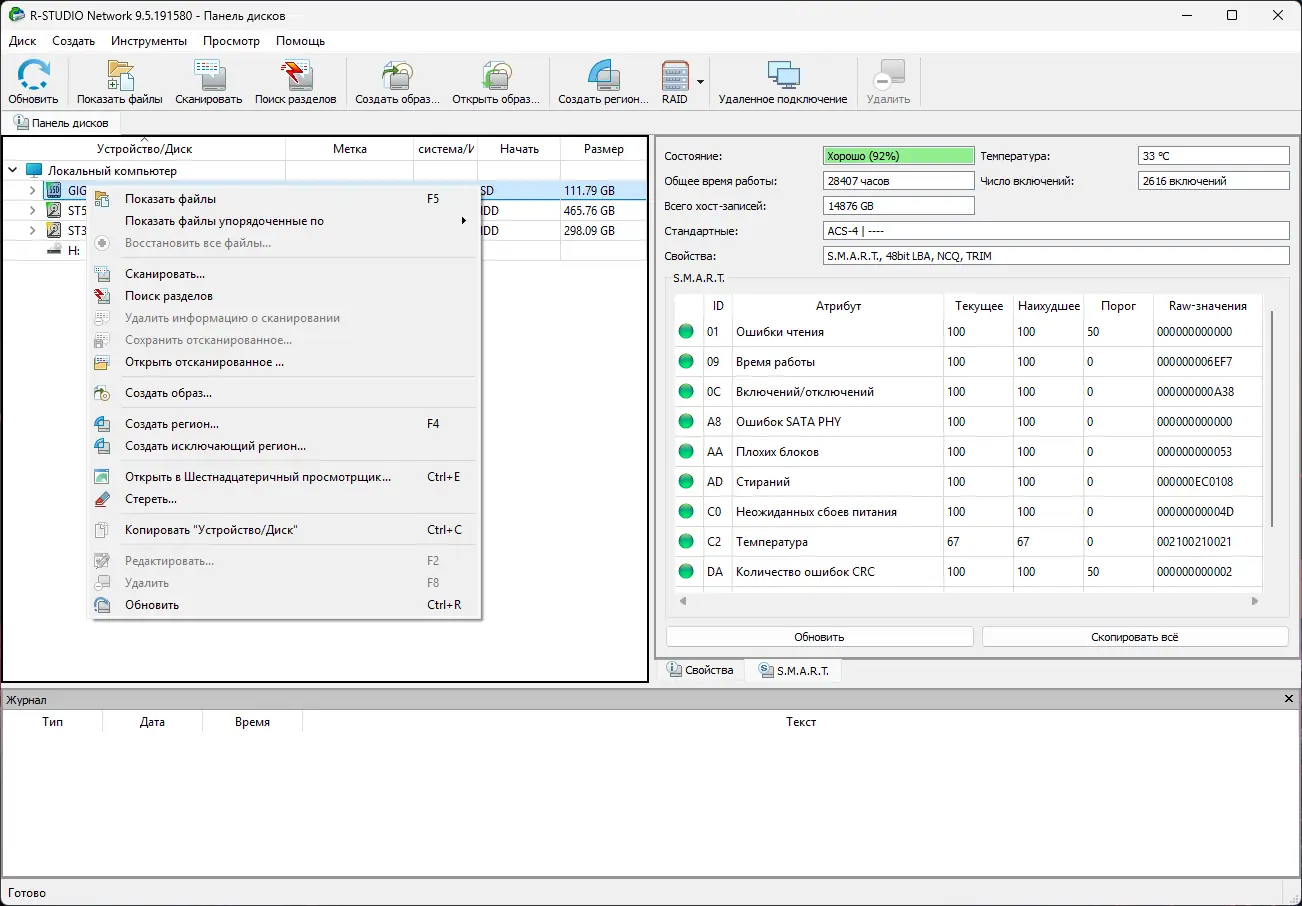
Task: Click the green status icon for Время работы
Action: coord(686,362)
